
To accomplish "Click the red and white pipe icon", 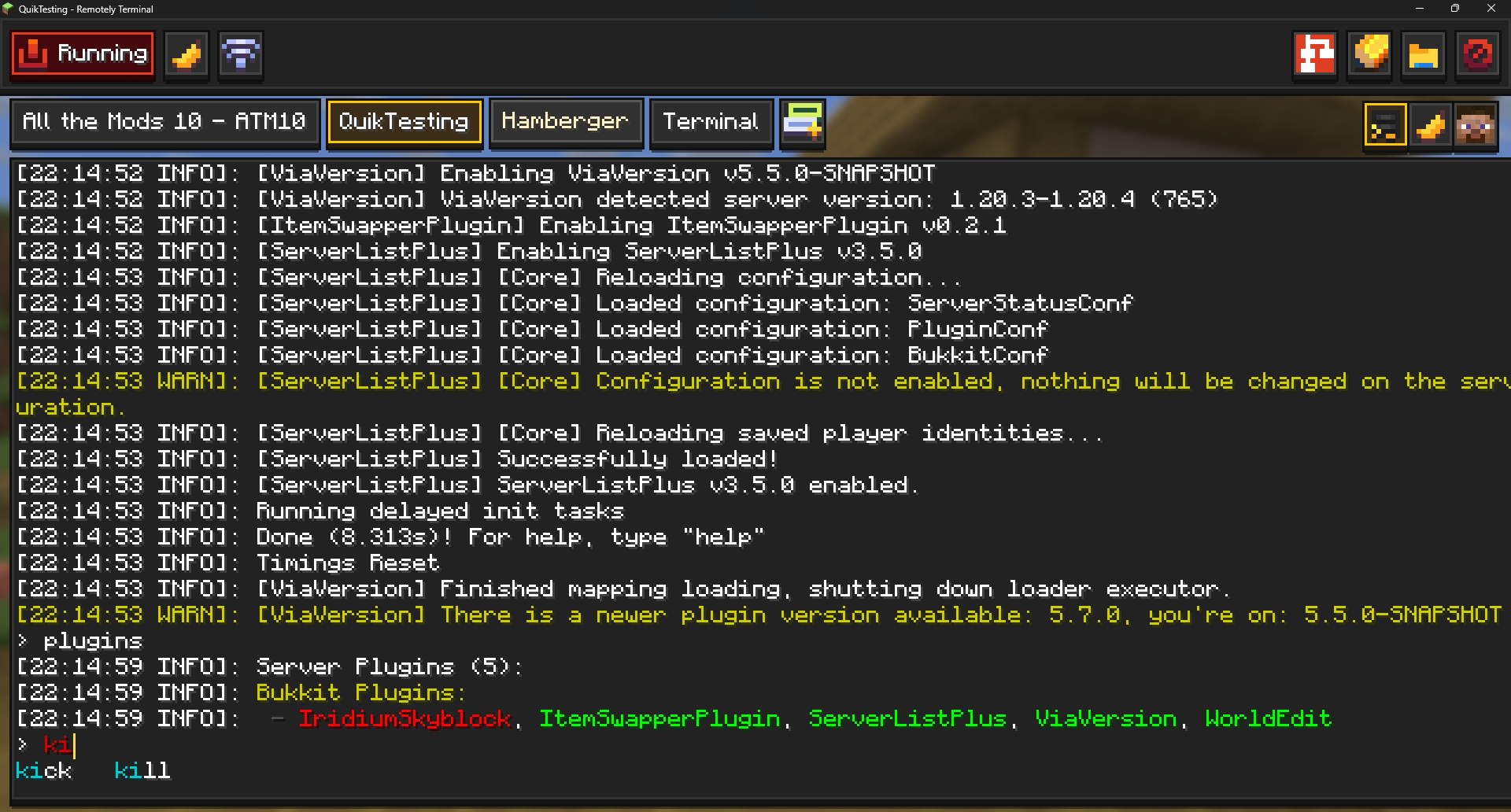I will (1315, 54).
